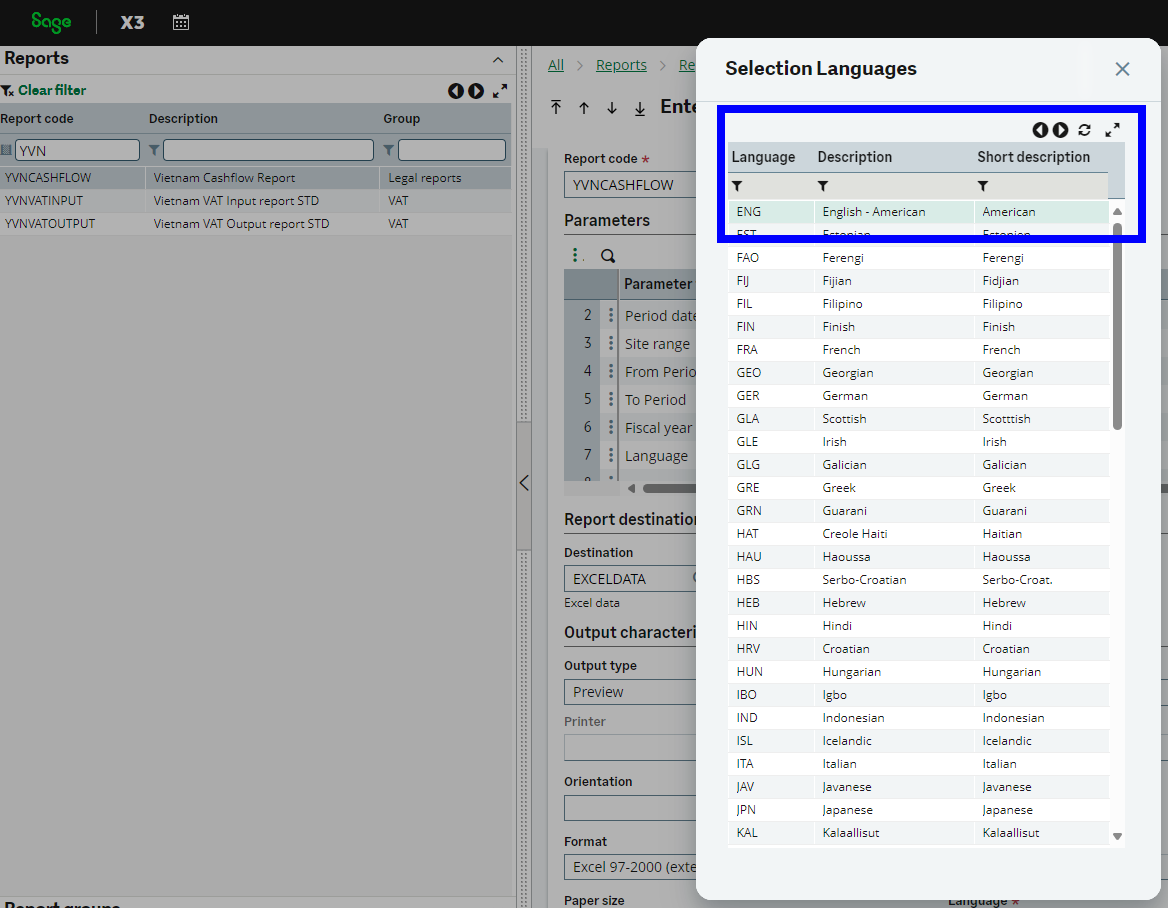
Task: Close the Selection Languages dialog
Action: (x=1122, y=69)
